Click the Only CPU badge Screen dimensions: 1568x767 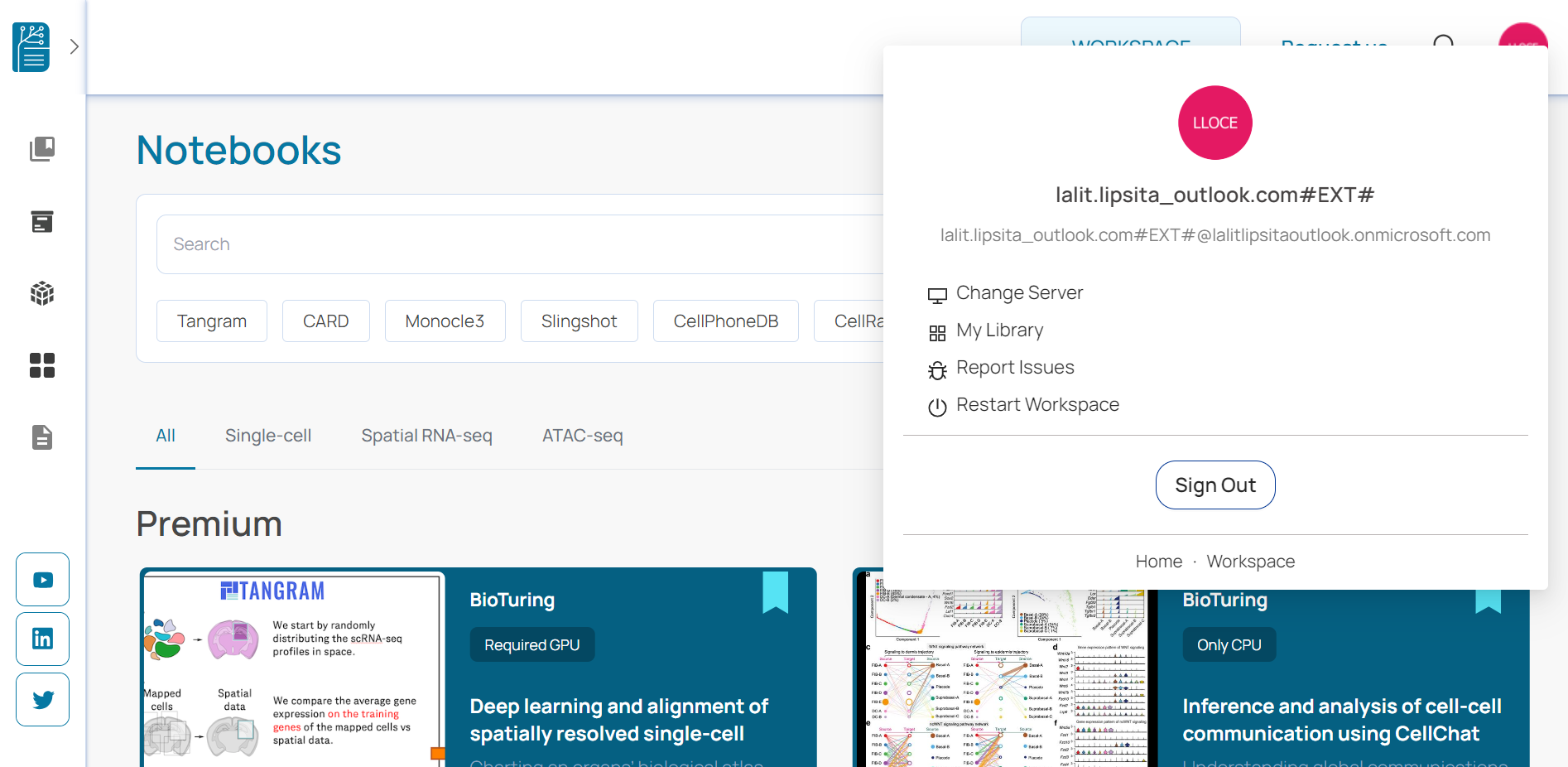click(1229, 644)
